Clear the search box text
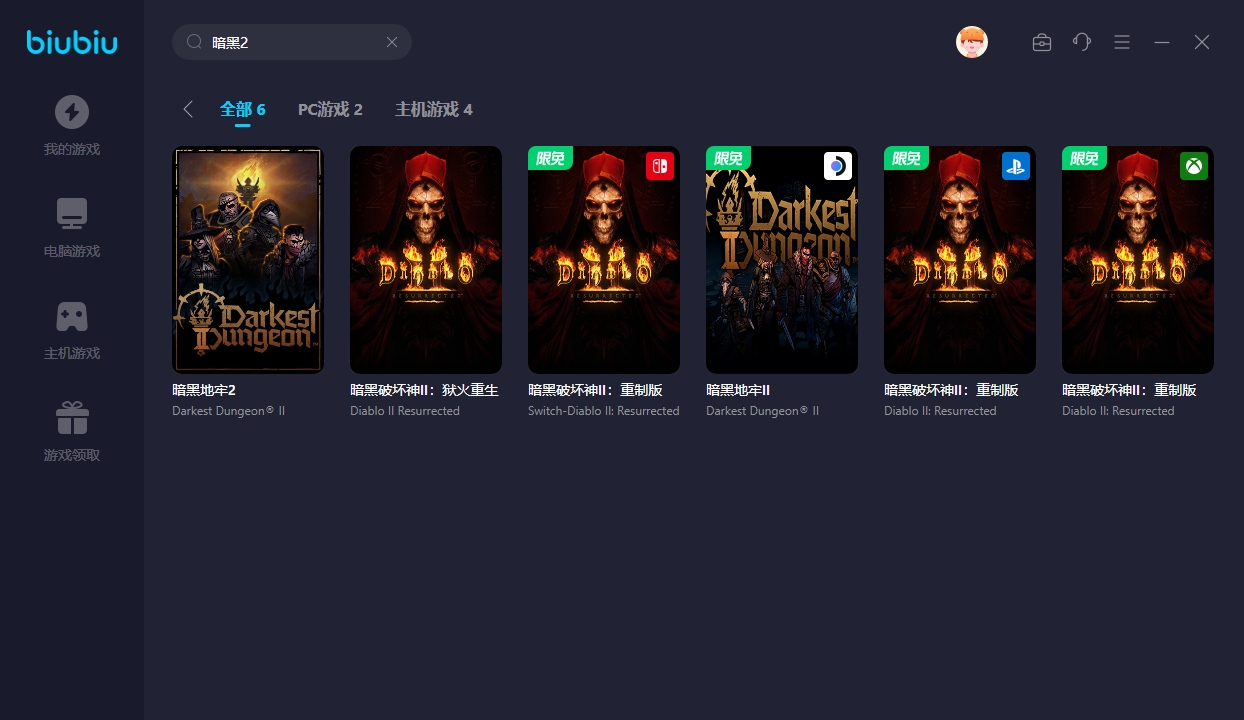 (x=392, y=42)
